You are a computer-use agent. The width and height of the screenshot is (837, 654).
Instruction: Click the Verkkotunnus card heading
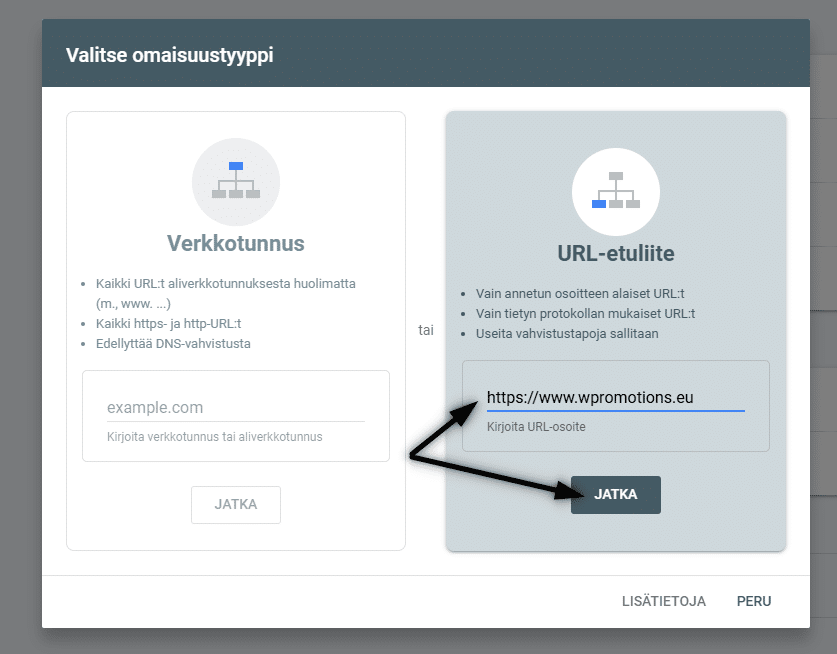coord(235,243)
